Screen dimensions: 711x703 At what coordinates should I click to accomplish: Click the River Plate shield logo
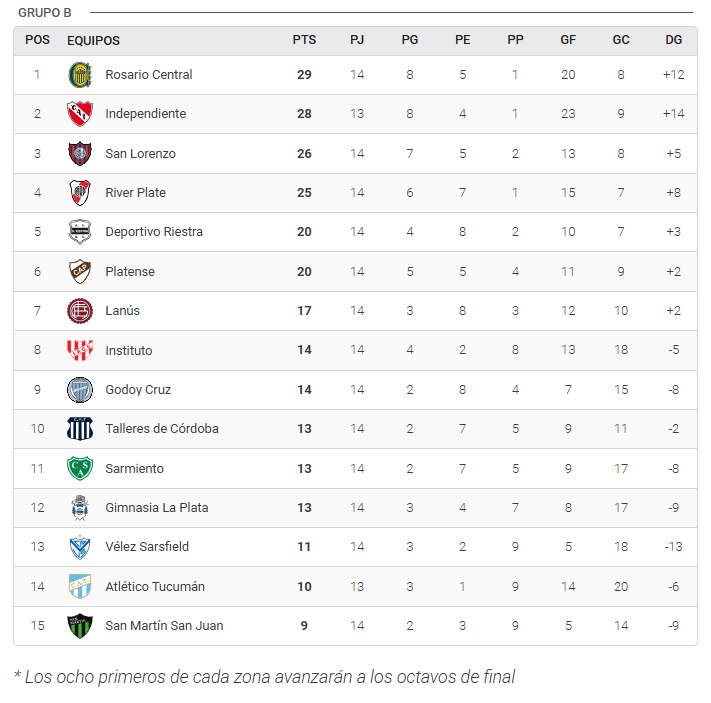pyautogui.click(x=79, y=193)
